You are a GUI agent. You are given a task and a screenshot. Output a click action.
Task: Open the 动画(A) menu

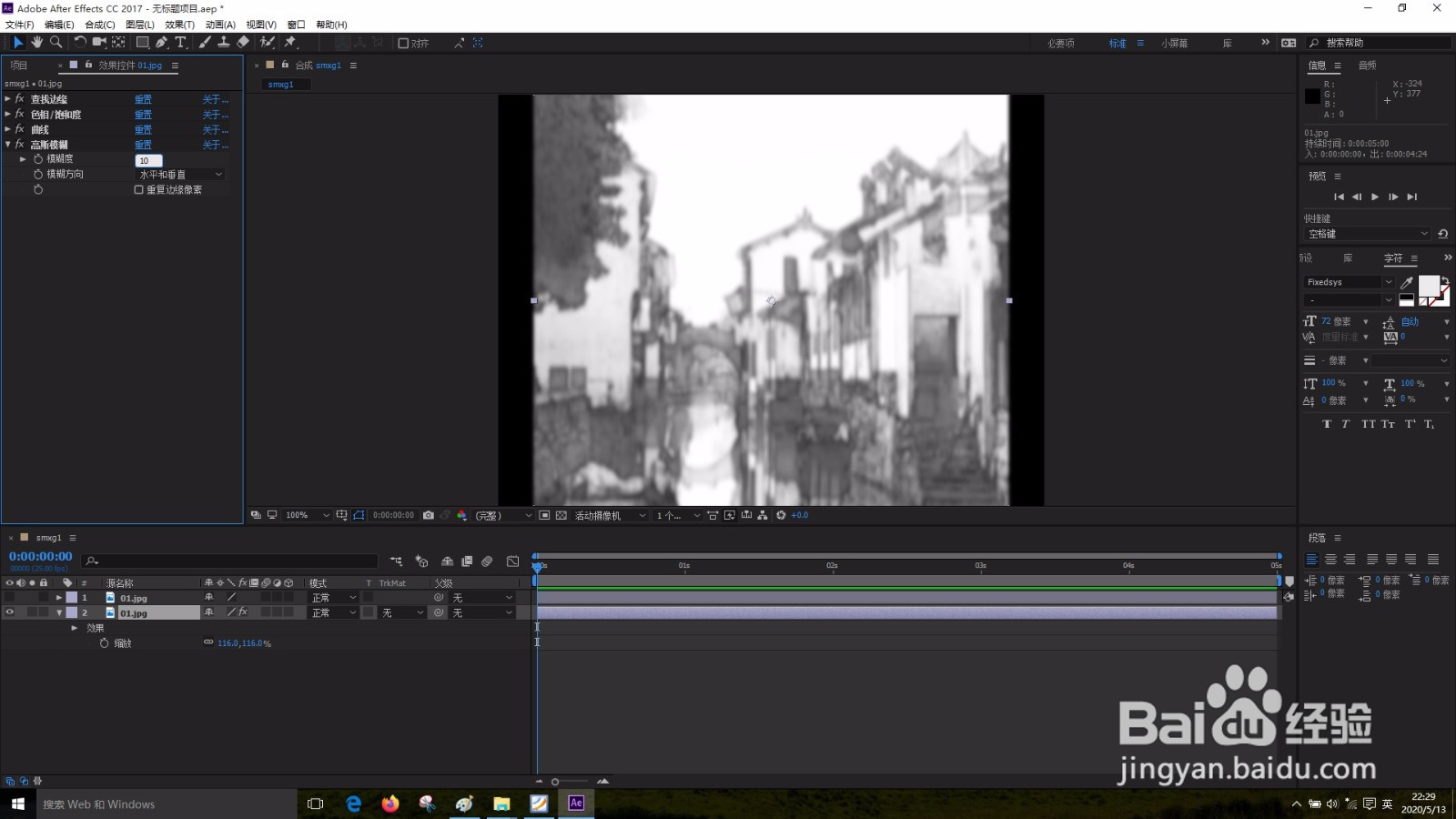(220, 25)
